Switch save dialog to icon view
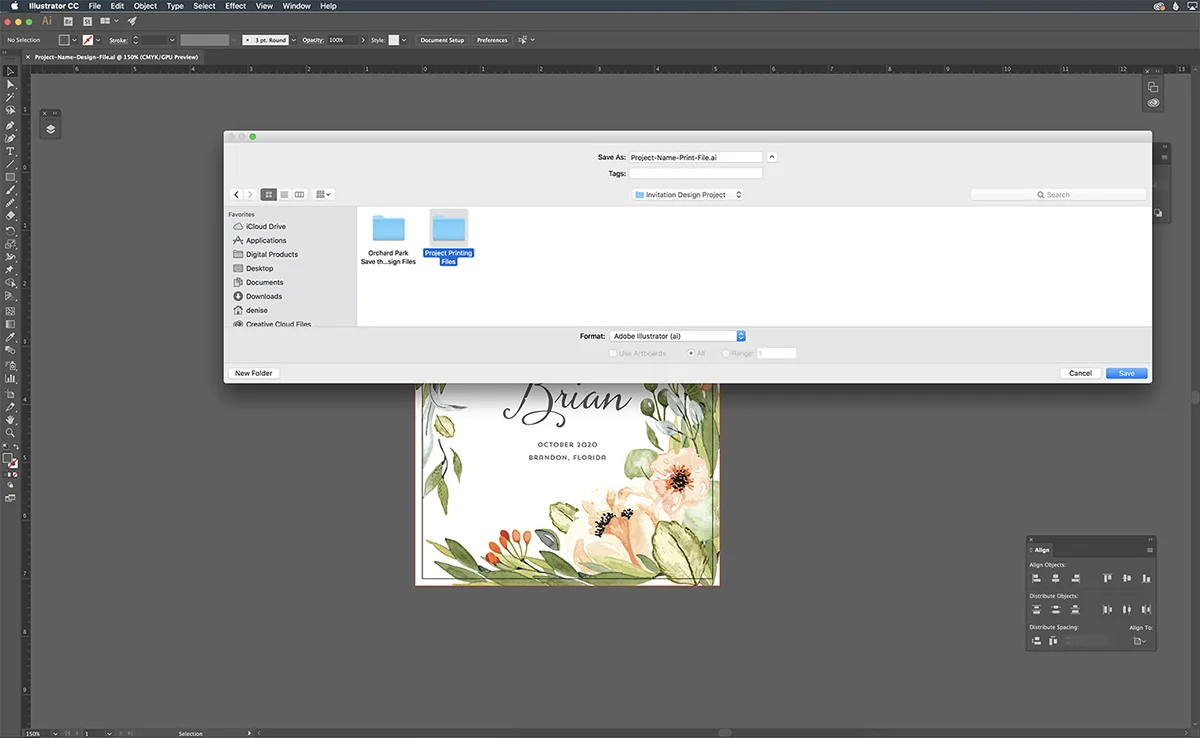The image size is (1200, 738). point(268,194)
